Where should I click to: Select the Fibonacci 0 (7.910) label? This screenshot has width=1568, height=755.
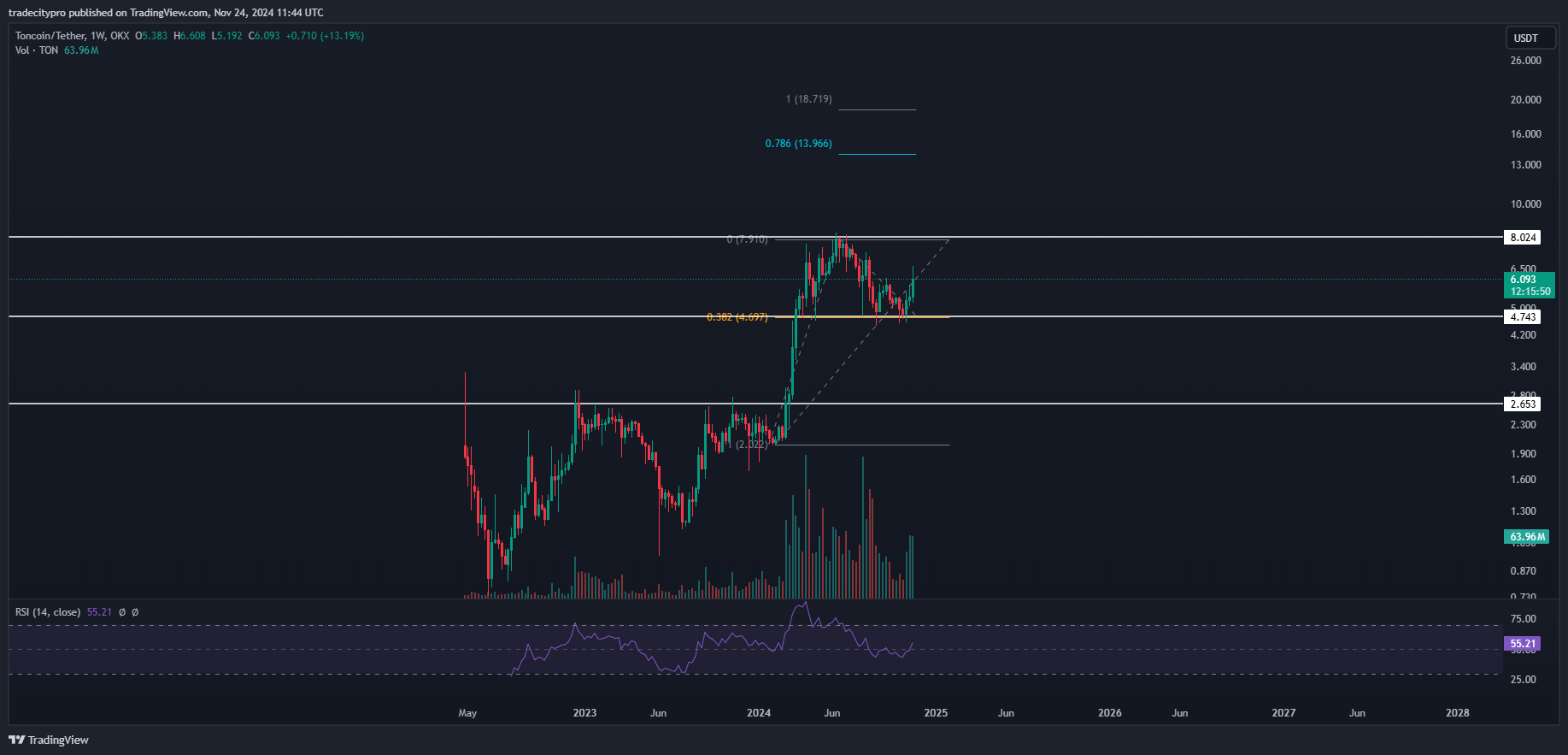[747, 239]
